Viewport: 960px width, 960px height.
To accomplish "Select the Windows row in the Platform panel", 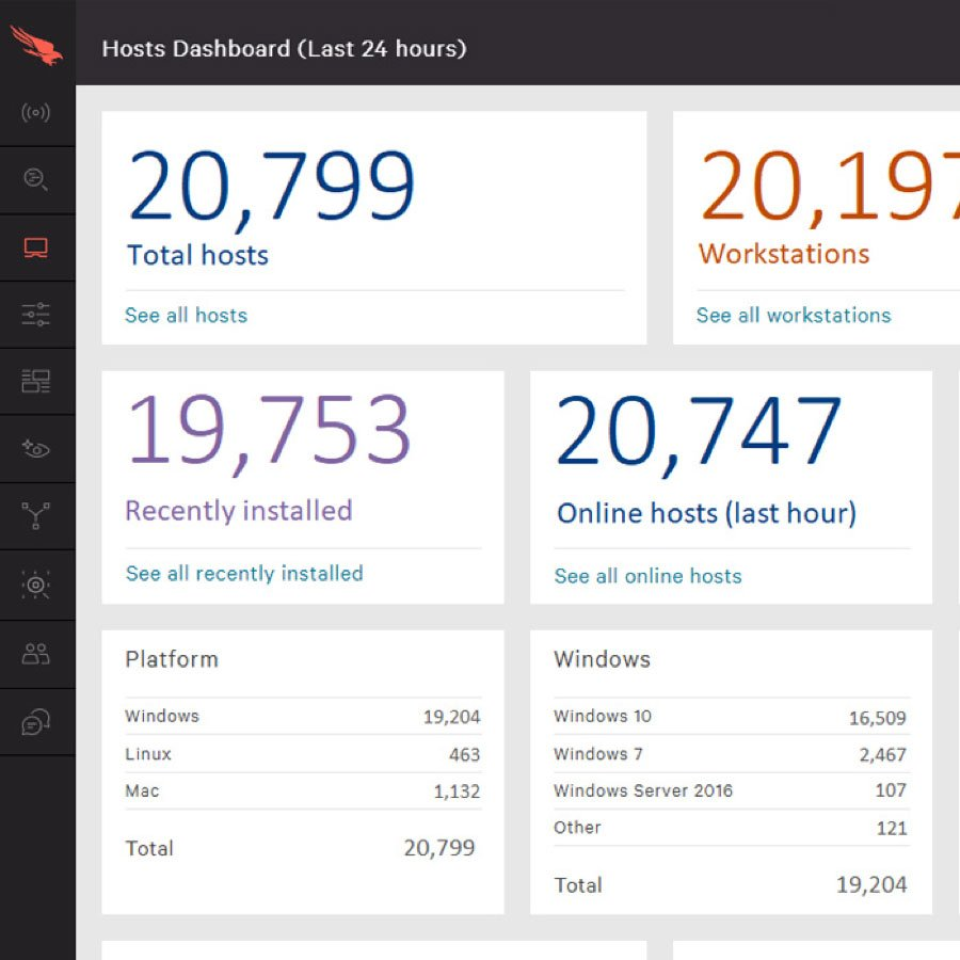I will click(300, 716).
